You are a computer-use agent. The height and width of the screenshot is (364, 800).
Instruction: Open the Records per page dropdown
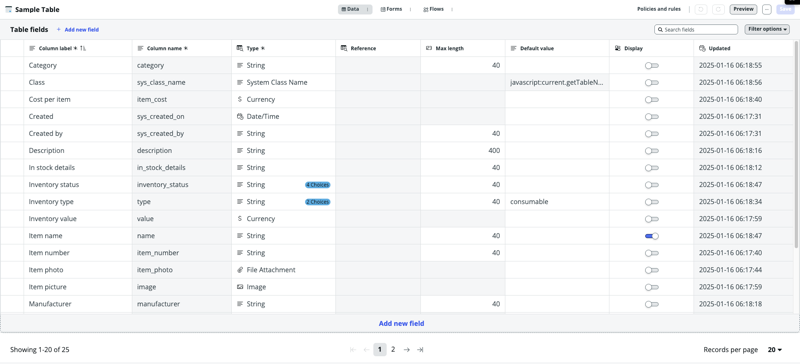(774, 350)
